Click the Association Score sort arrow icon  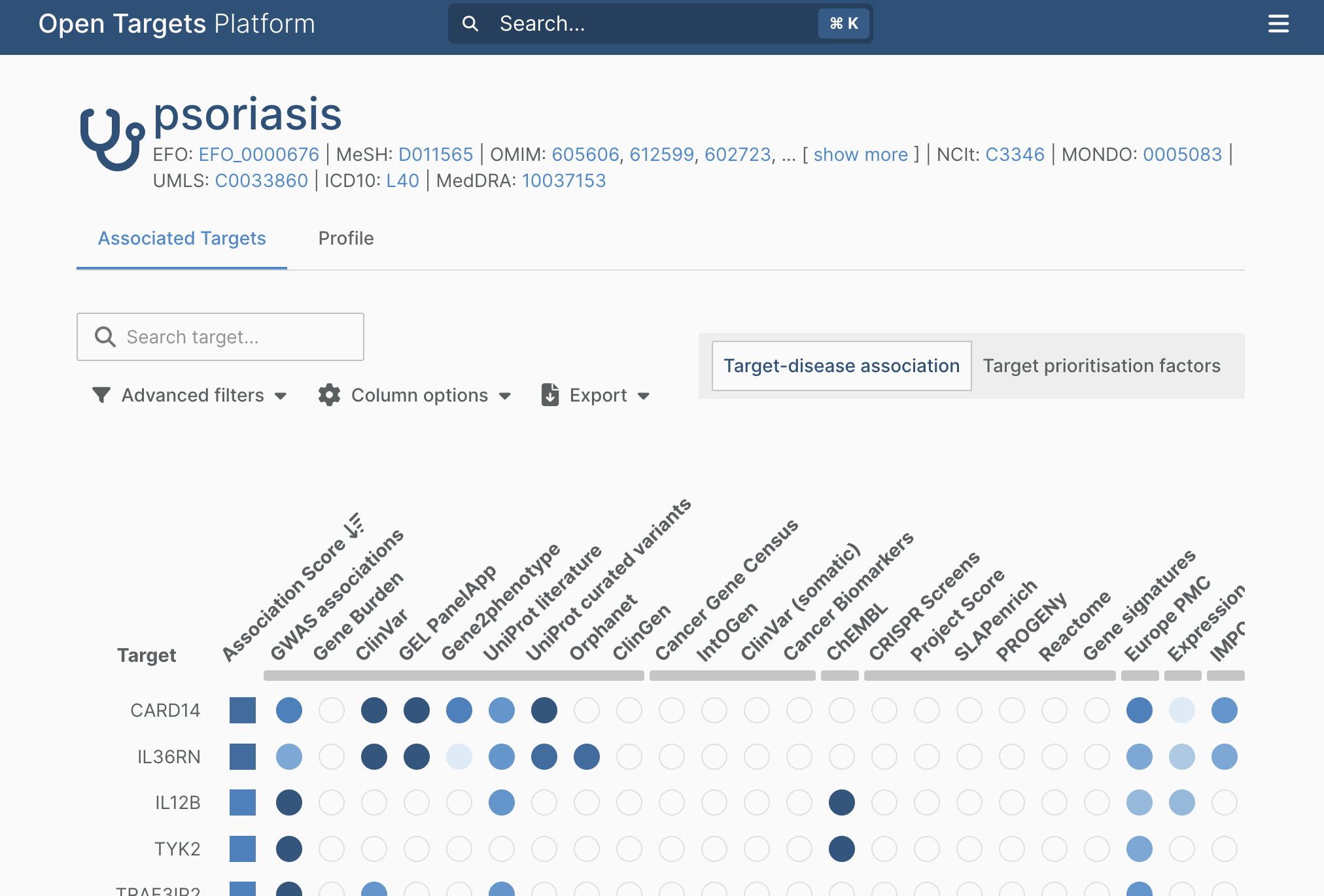(355, 525)
